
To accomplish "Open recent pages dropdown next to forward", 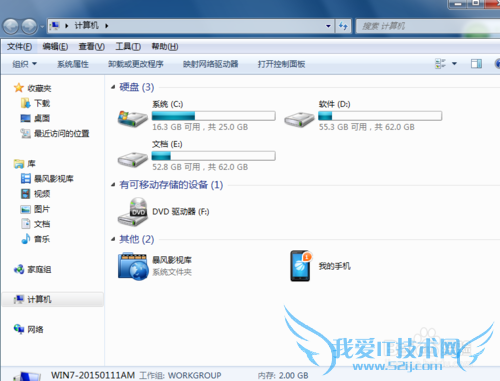I will click(x=42, y=26).
